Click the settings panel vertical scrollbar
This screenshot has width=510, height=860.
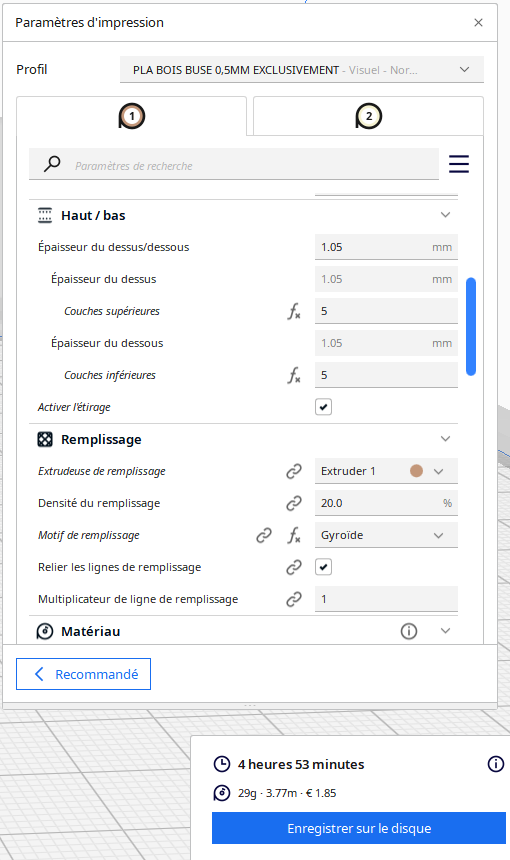tap(471, 327)
